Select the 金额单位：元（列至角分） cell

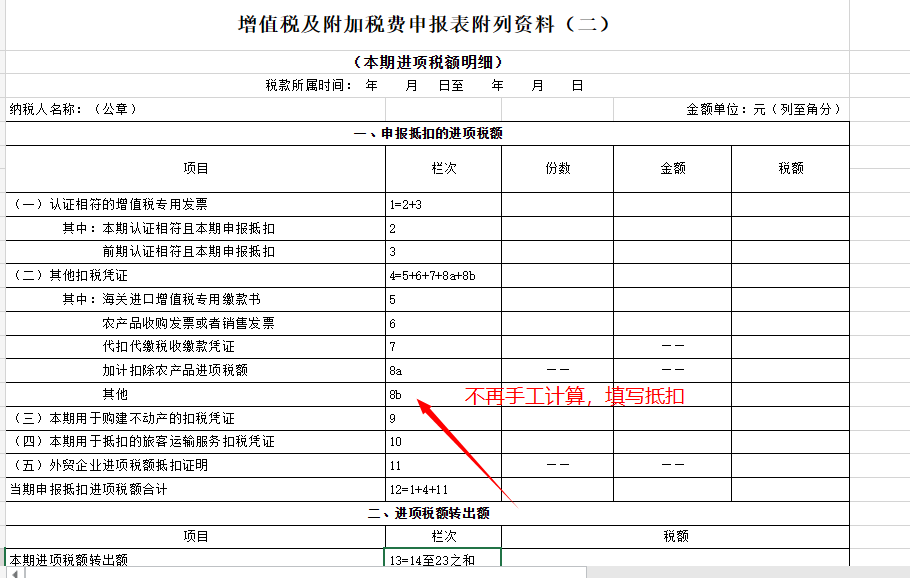coord(731,109)
